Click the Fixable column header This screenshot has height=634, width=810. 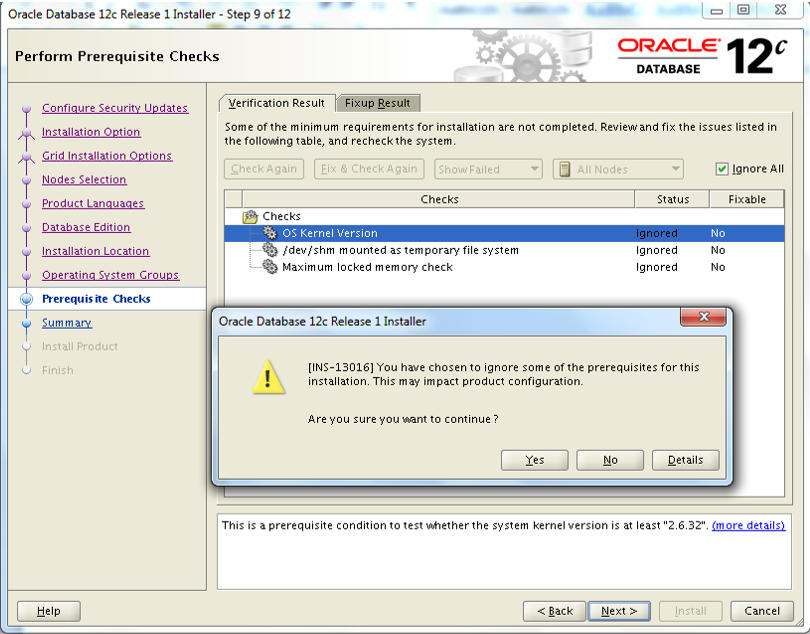[746, 199]
